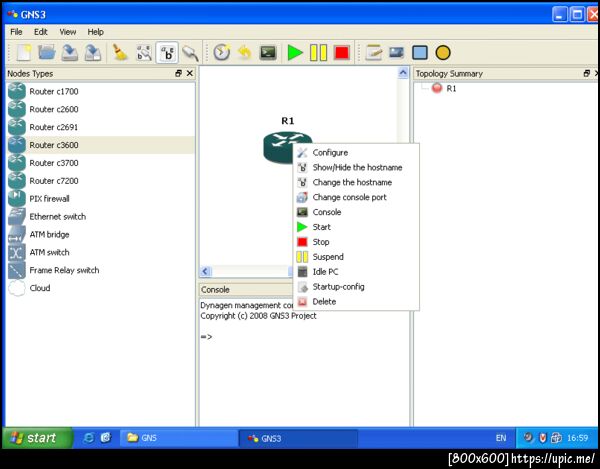Choose Change the hostname option

coord(356,182)
